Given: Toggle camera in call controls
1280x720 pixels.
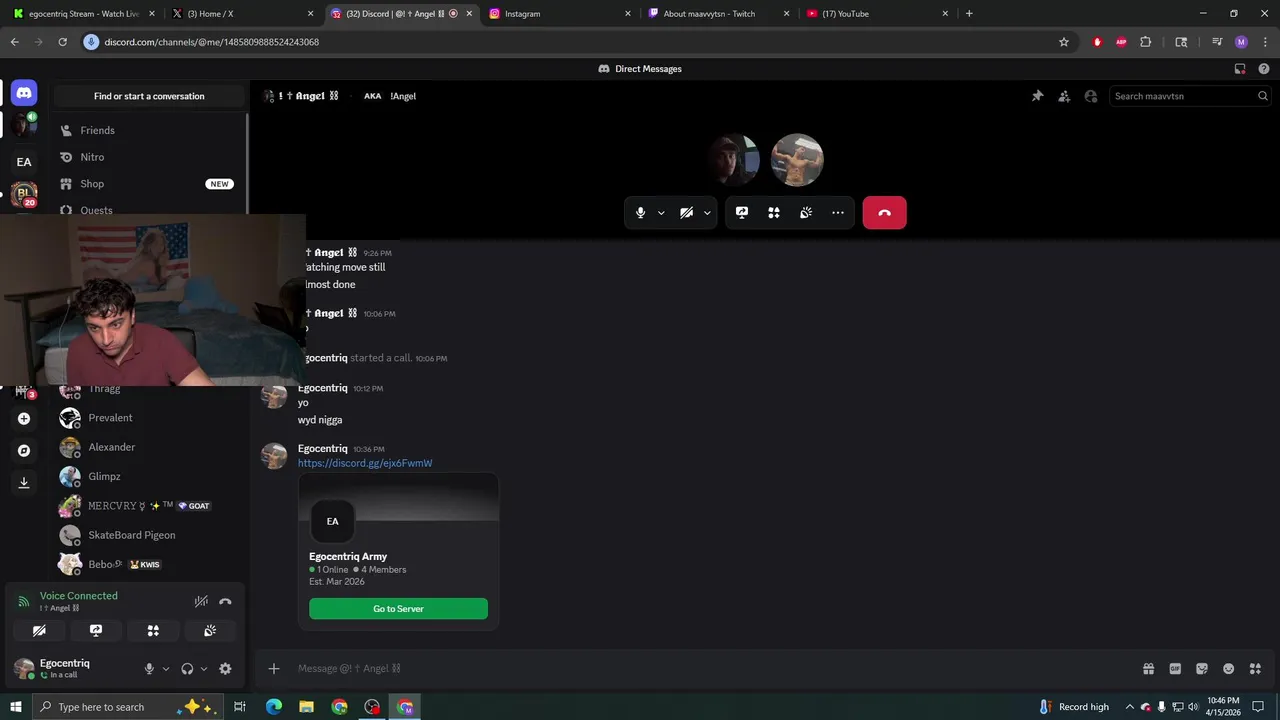Looking at the screenshot, I should [687, 212].
